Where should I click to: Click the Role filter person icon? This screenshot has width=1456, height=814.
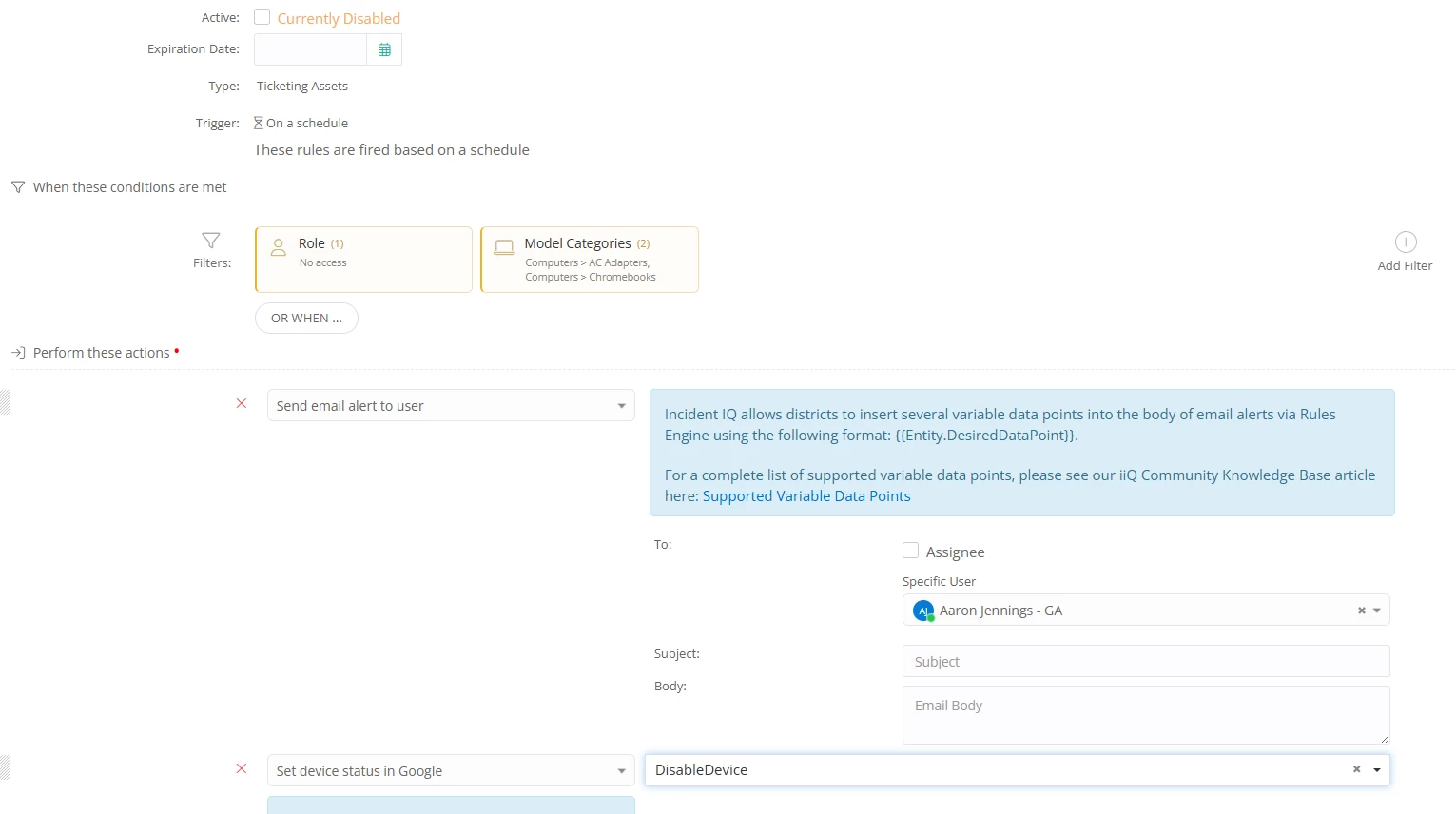[x=279, y=247]
